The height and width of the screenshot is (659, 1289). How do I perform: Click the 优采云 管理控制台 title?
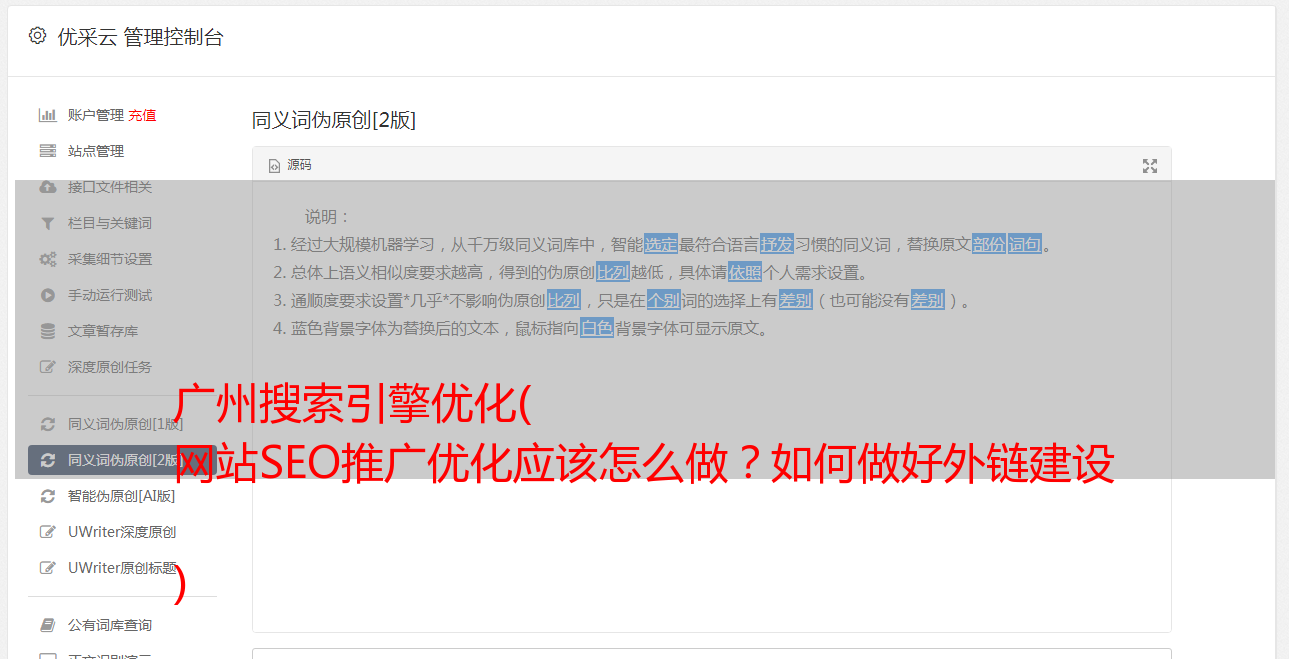[x=140, y=37]
